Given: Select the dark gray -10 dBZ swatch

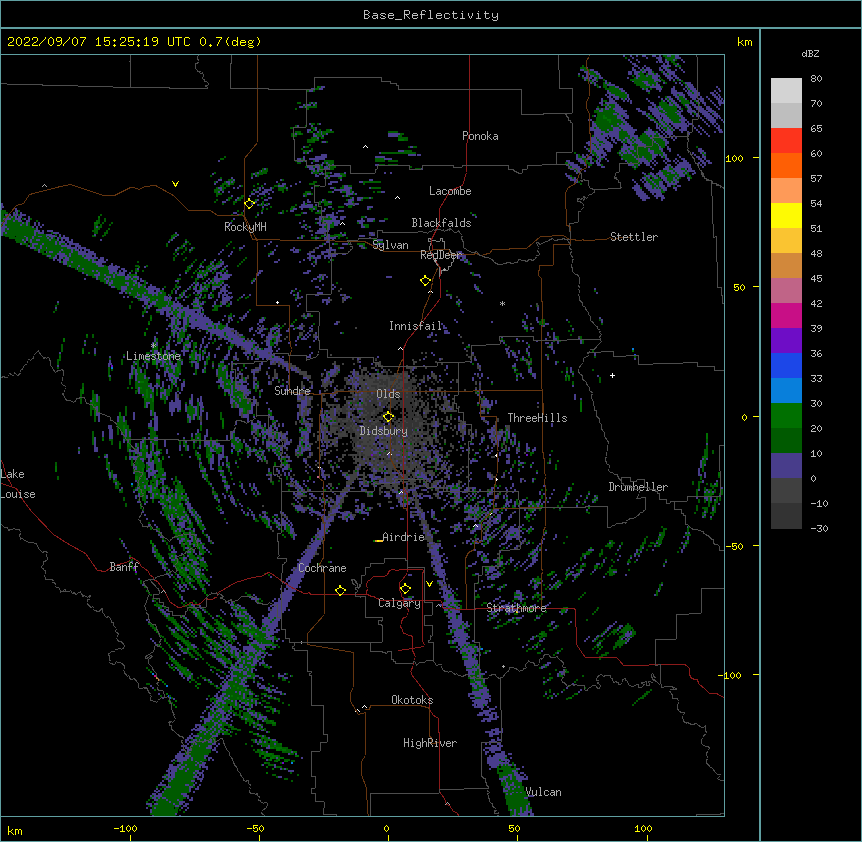Looking at the screenshot, I should (x=786, y=516).
